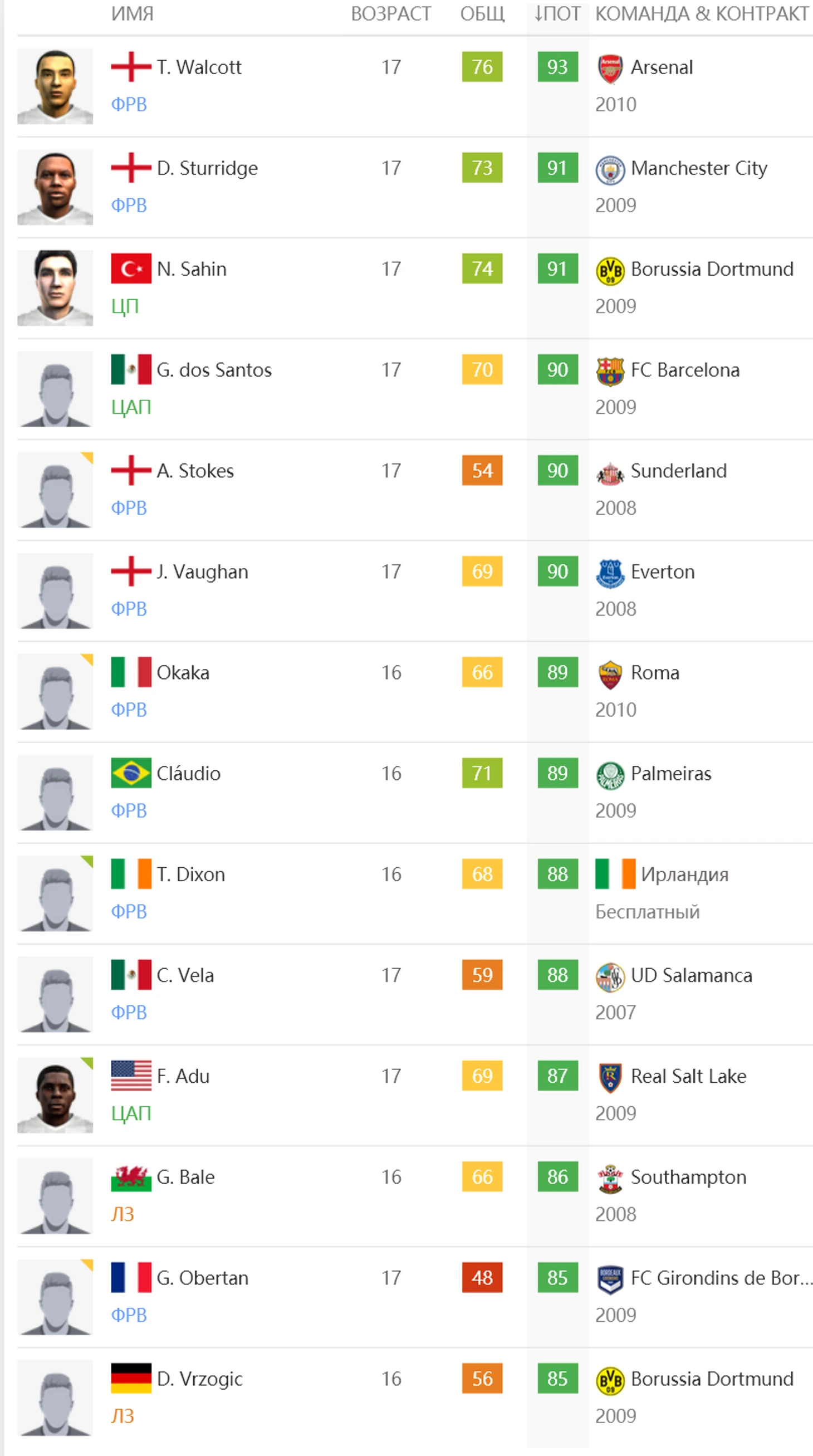Click F. Adu's player face thumbnail
The height and width of the screenshot is (1456, 813).
tap(55, 1095)
